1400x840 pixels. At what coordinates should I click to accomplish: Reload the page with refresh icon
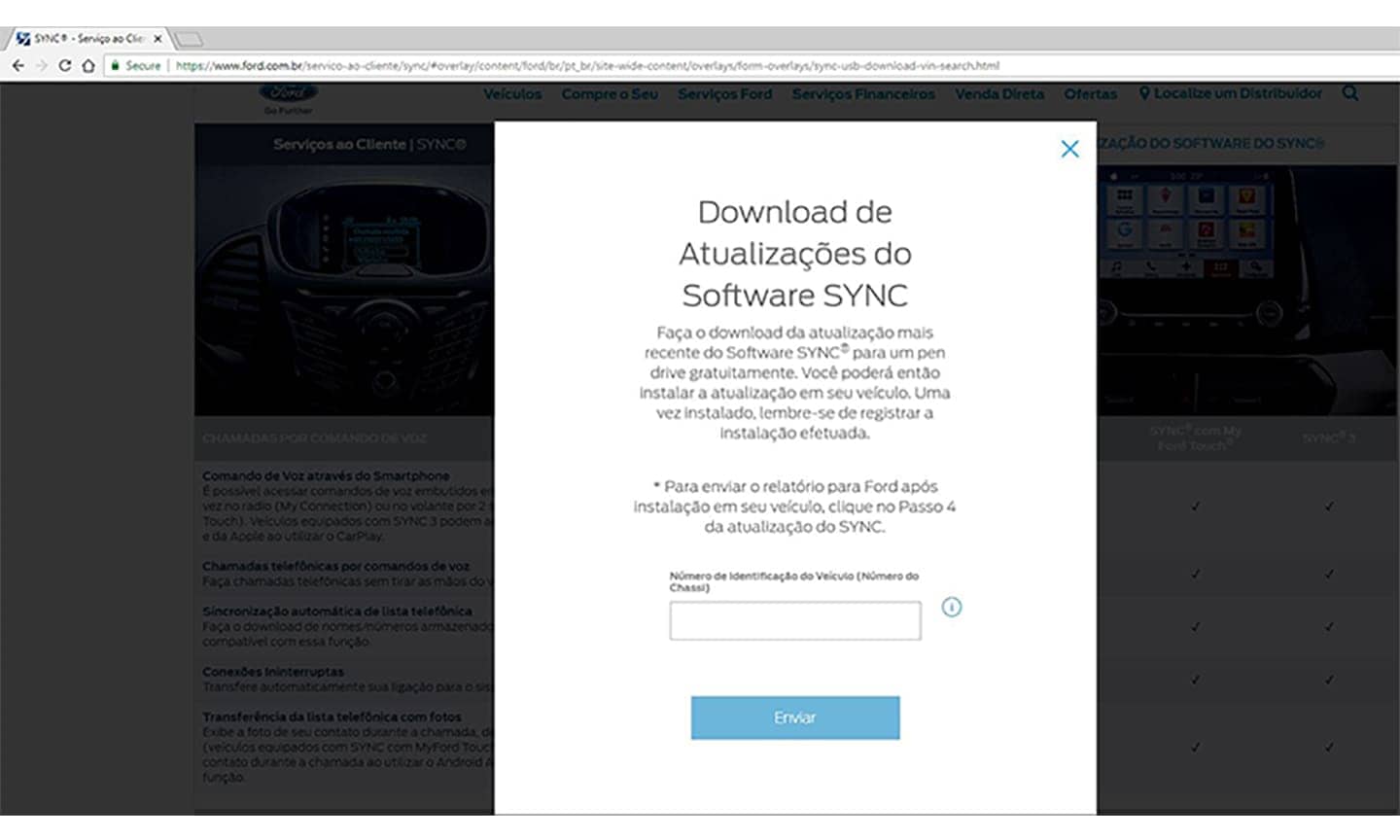click(64, 65)
